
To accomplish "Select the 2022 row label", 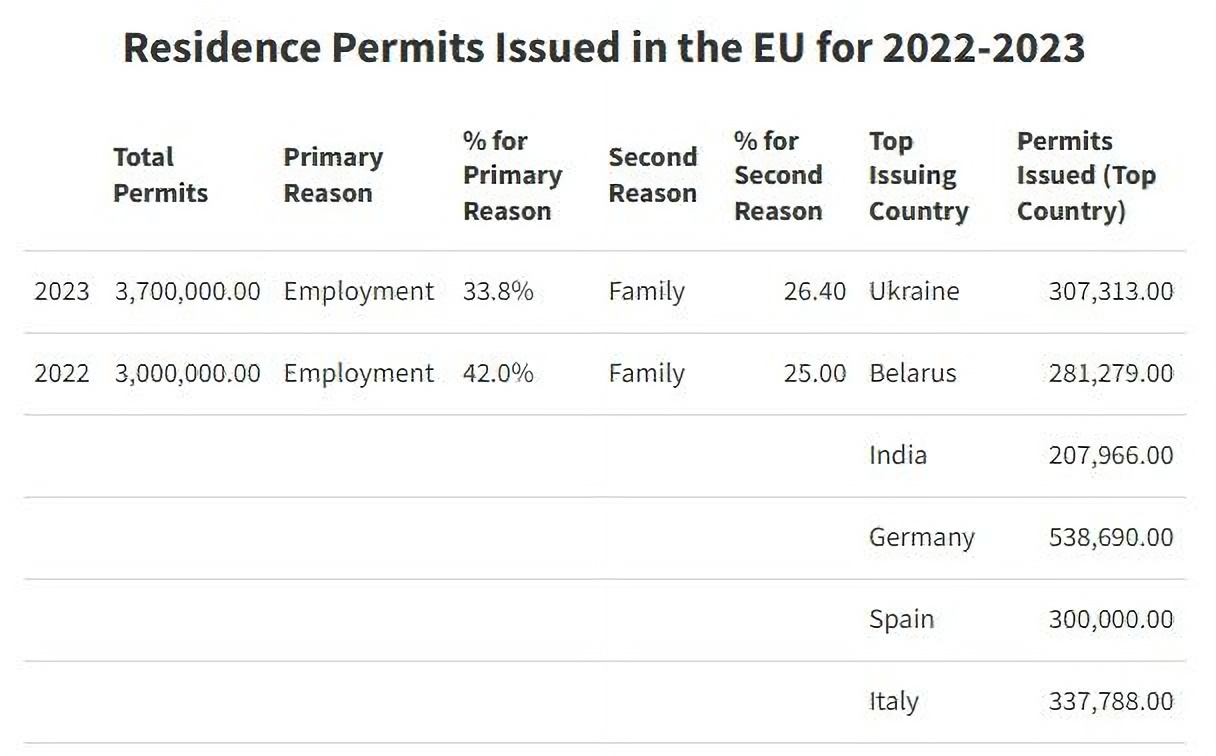I will tap(62, 374).
